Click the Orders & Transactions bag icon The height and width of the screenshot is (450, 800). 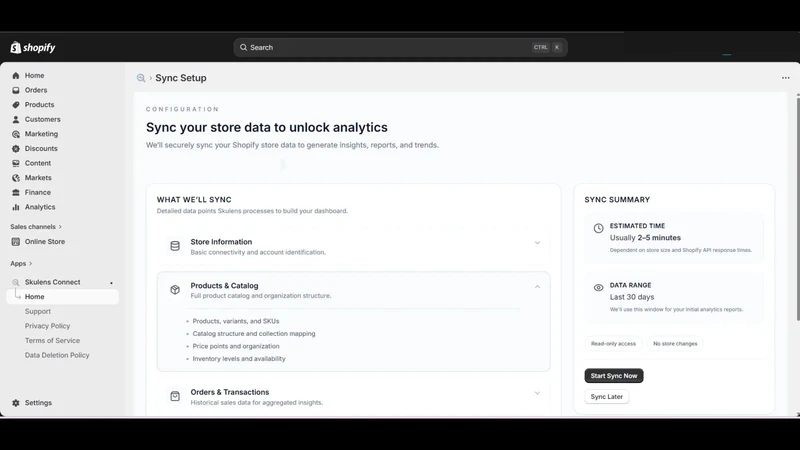click(175, 396)
